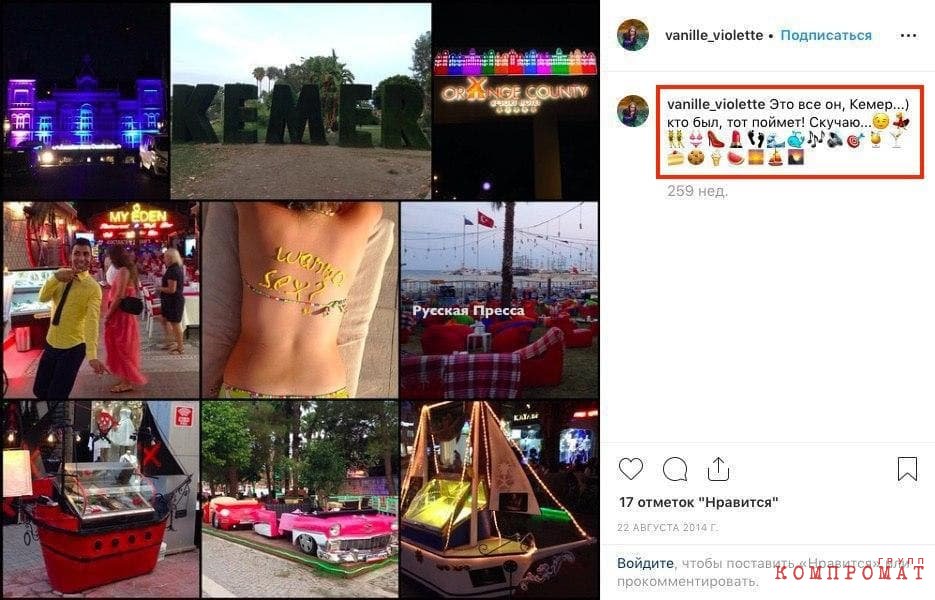The height and width of the screenshot is (600, 935).
Task: Share the post using the upload arrow icon
Action: pos(719,469)
